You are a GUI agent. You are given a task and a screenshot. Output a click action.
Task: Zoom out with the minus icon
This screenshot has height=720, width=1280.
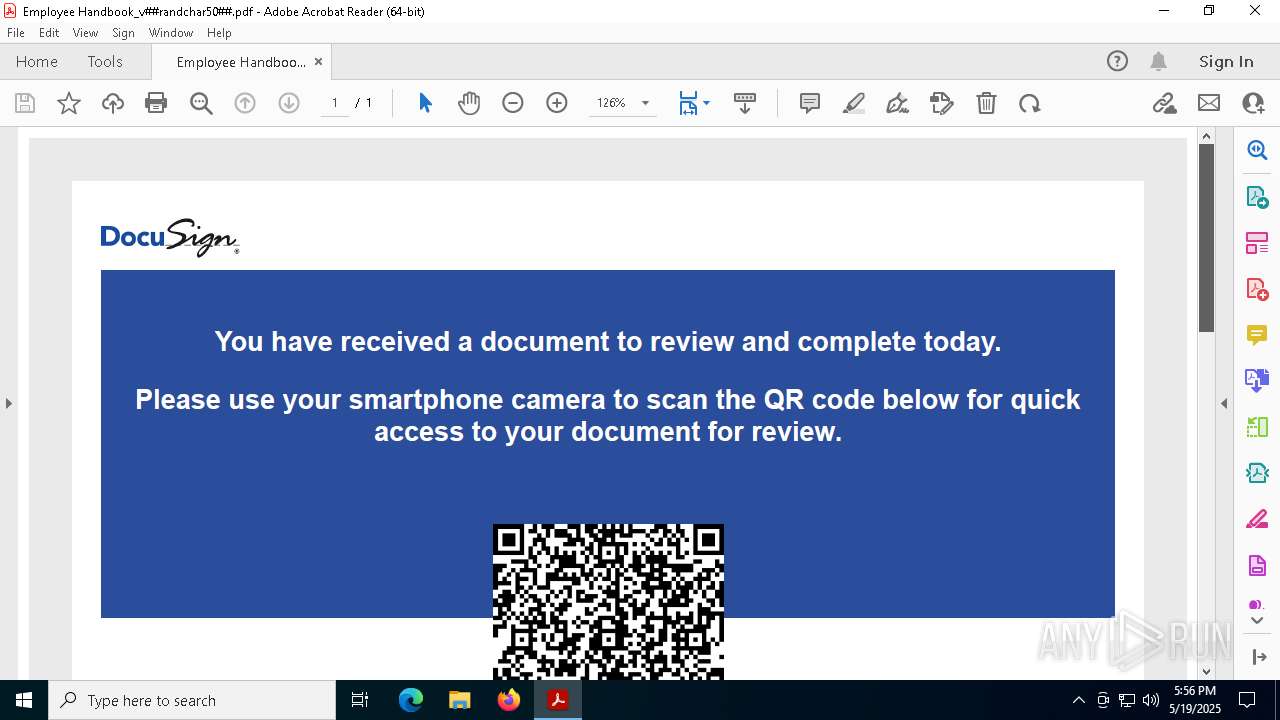pos(513,103)
